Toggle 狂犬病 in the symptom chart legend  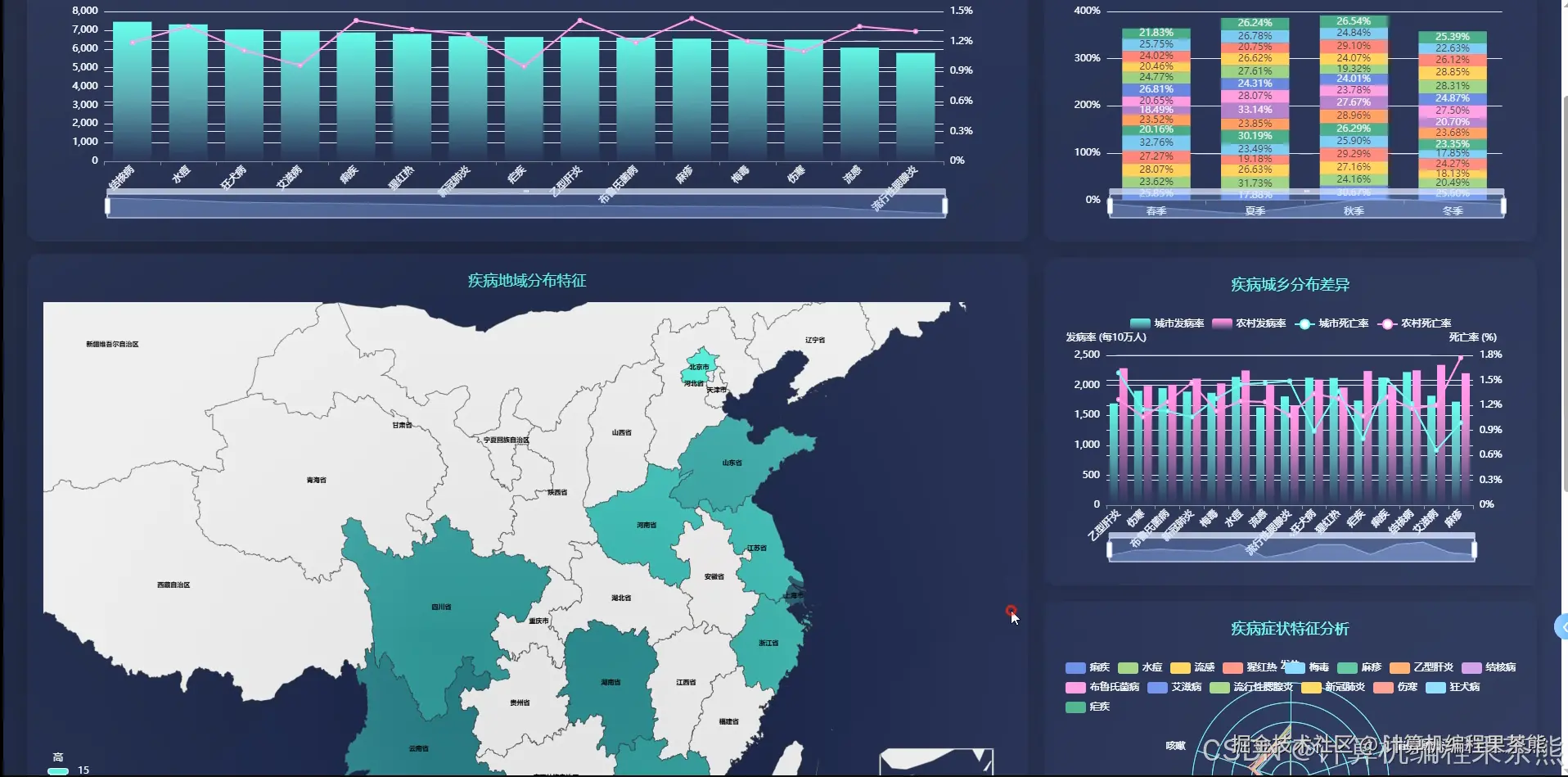point(1453,687)
